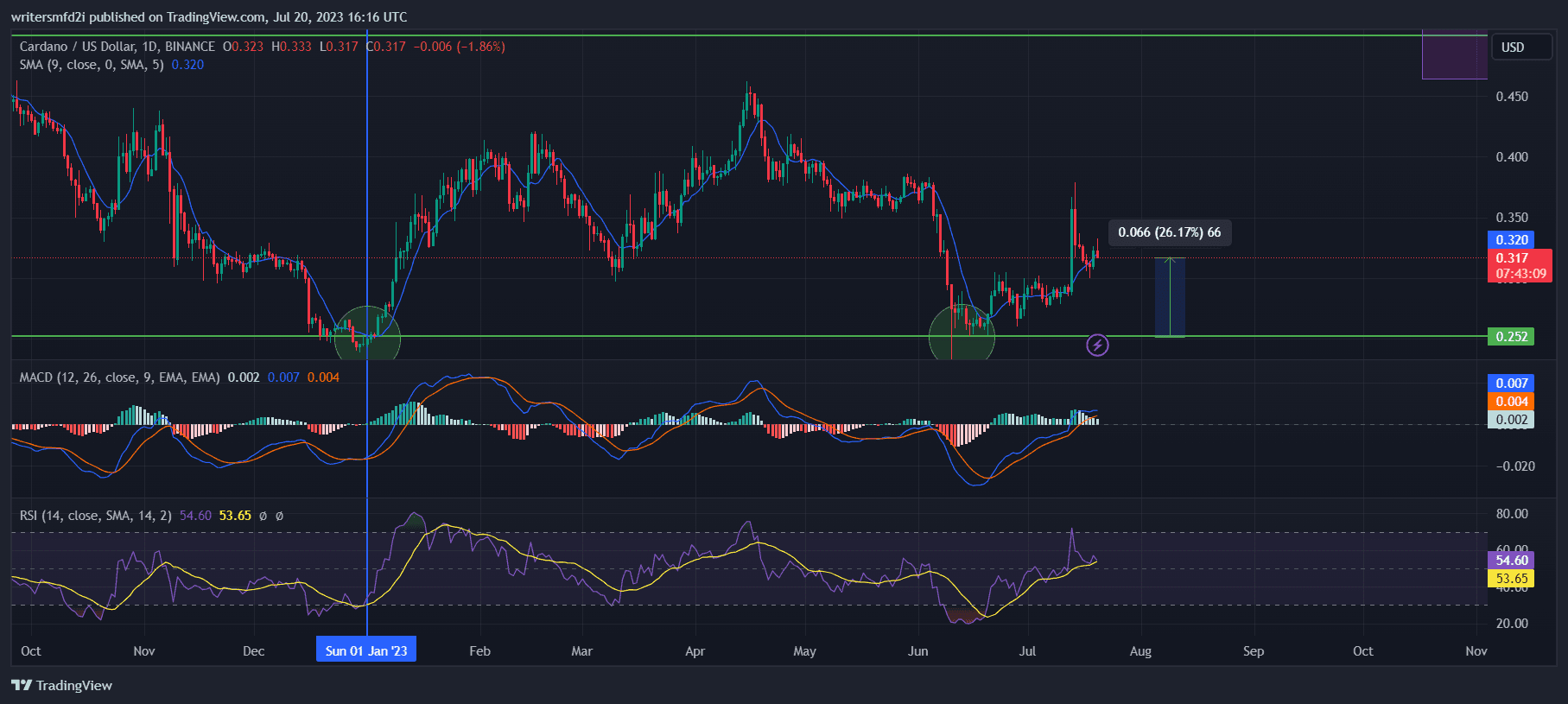1568x704 pixels.
Task: Select the green circle marking June's low
Action: point(962,334)
